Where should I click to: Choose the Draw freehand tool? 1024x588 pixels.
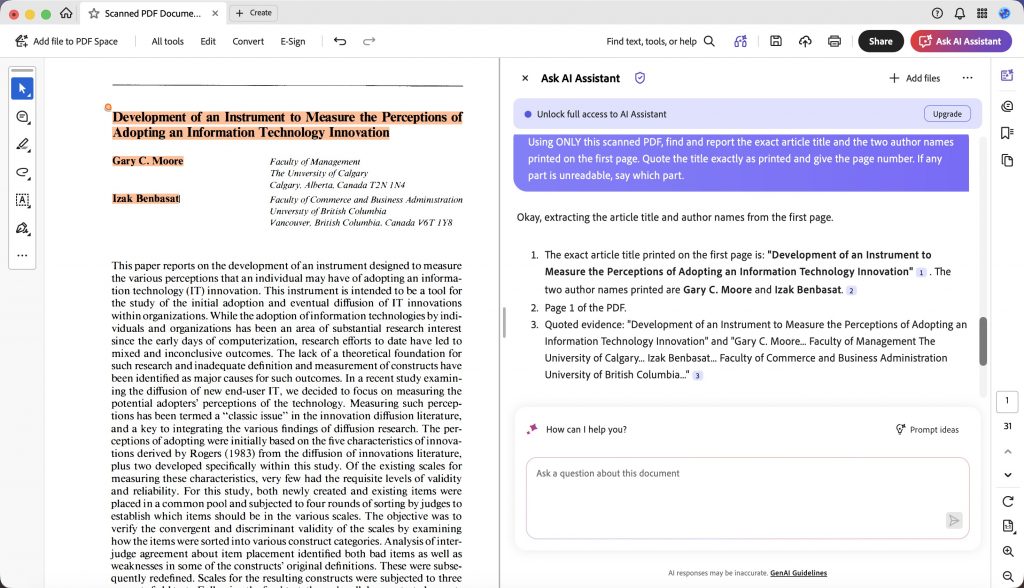22,172
